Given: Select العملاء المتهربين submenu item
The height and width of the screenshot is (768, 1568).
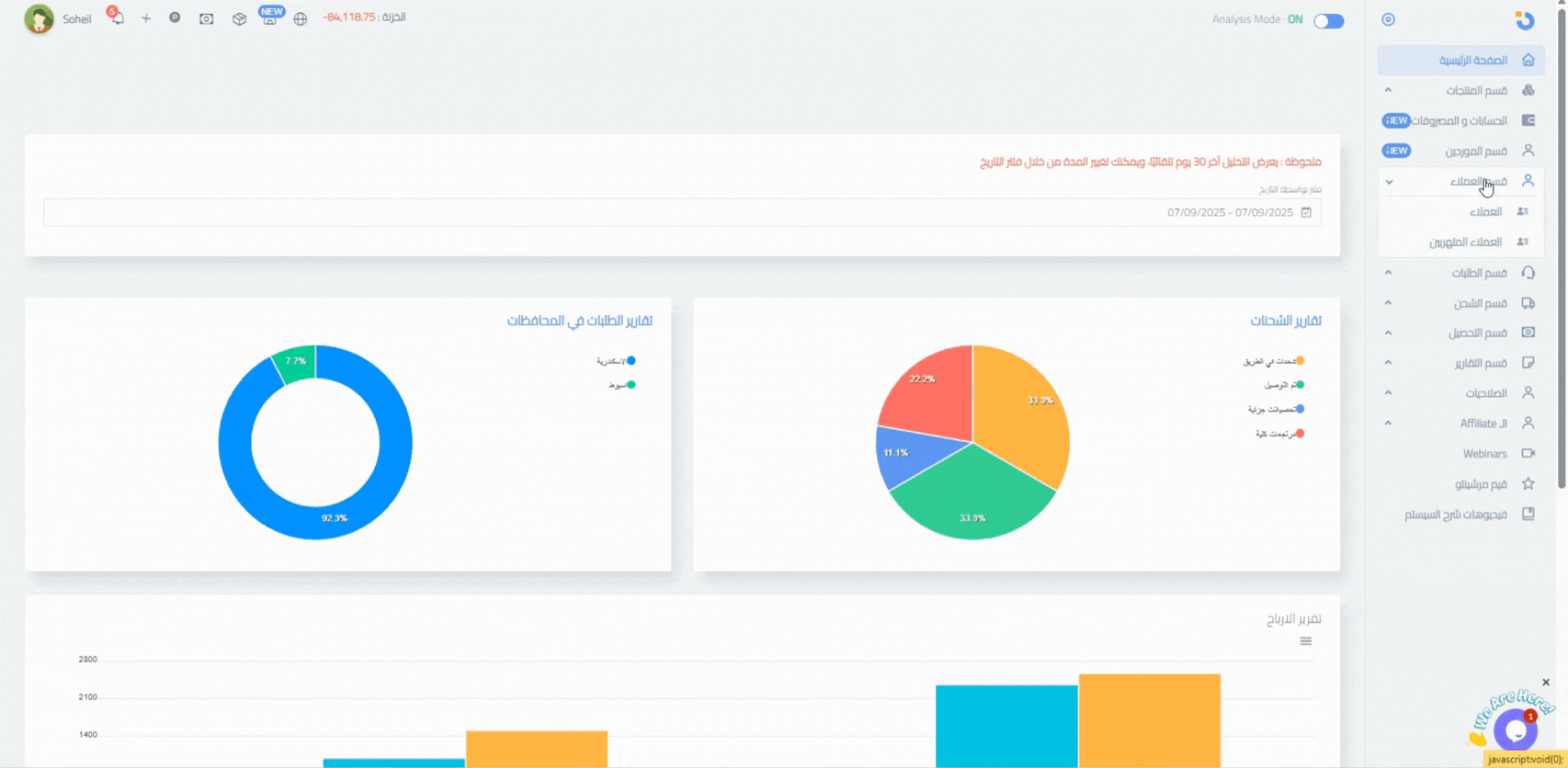Looking at the screenshot, I should click(x=1465, y=243).
